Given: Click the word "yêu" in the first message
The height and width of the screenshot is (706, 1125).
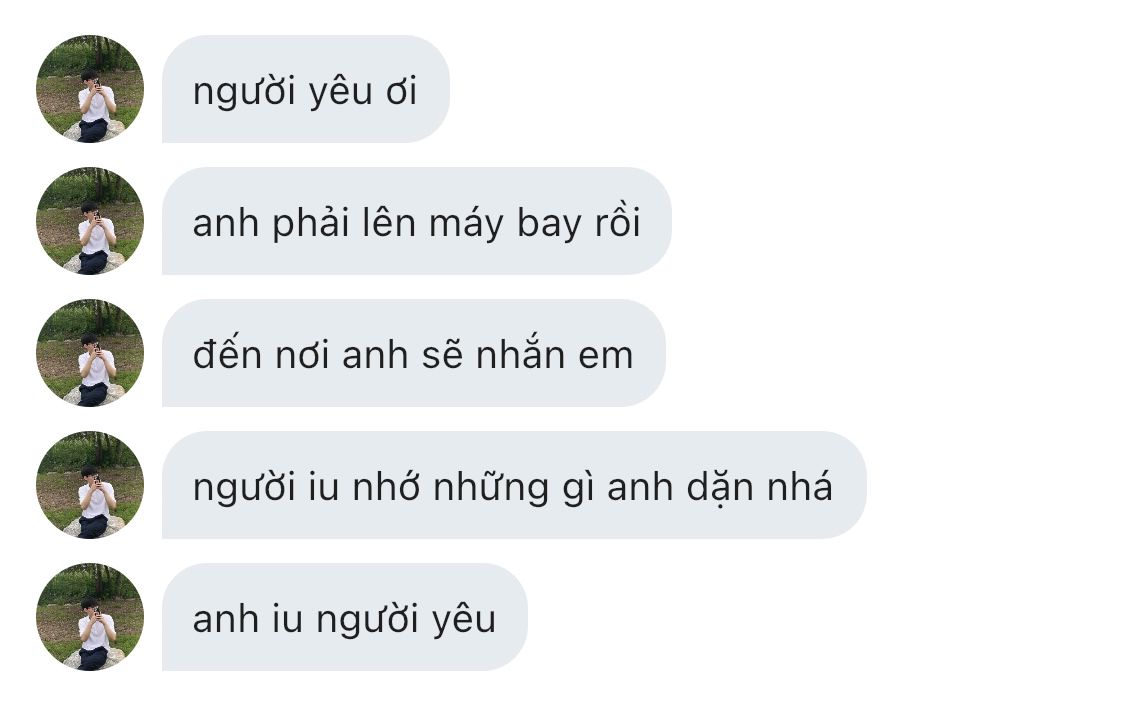Looking at the screenshot, I should 341,93.
